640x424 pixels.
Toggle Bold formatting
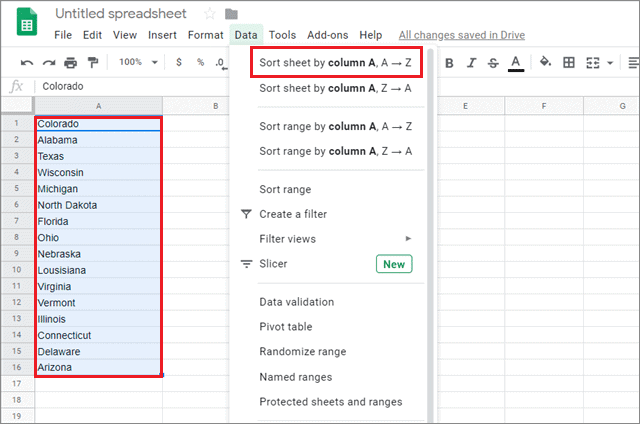click(449, 63)
